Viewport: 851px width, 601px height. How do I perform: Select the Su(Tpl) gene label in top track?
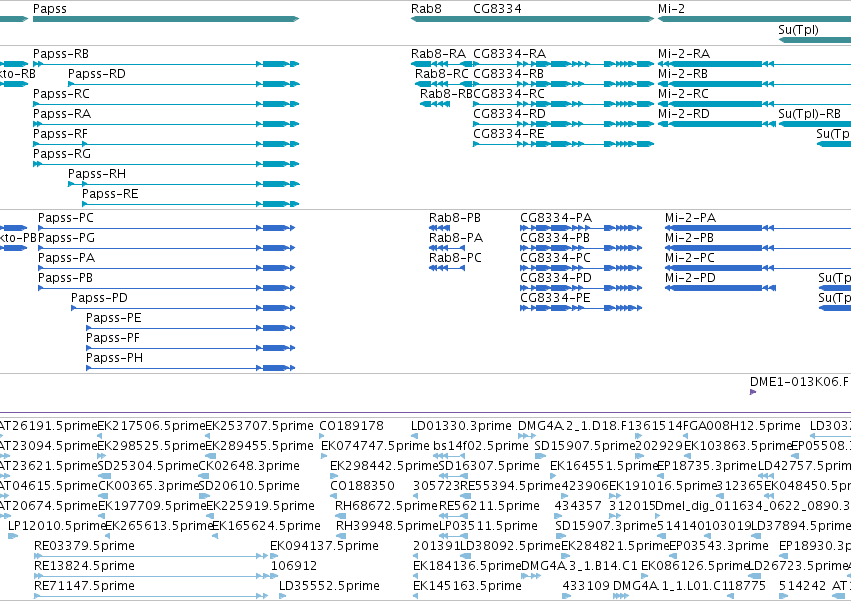coord(798,29)
